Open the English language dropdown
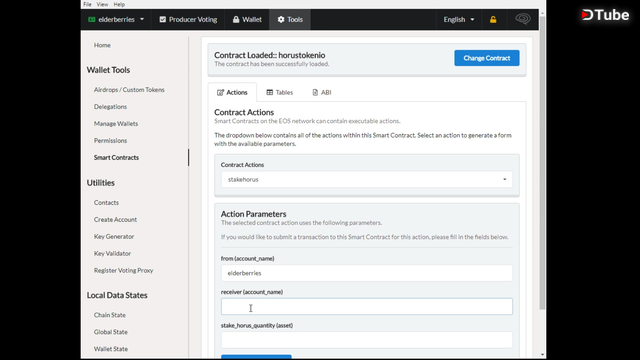The height and width of the screenshot is (360, 640). tap(459, 20)
